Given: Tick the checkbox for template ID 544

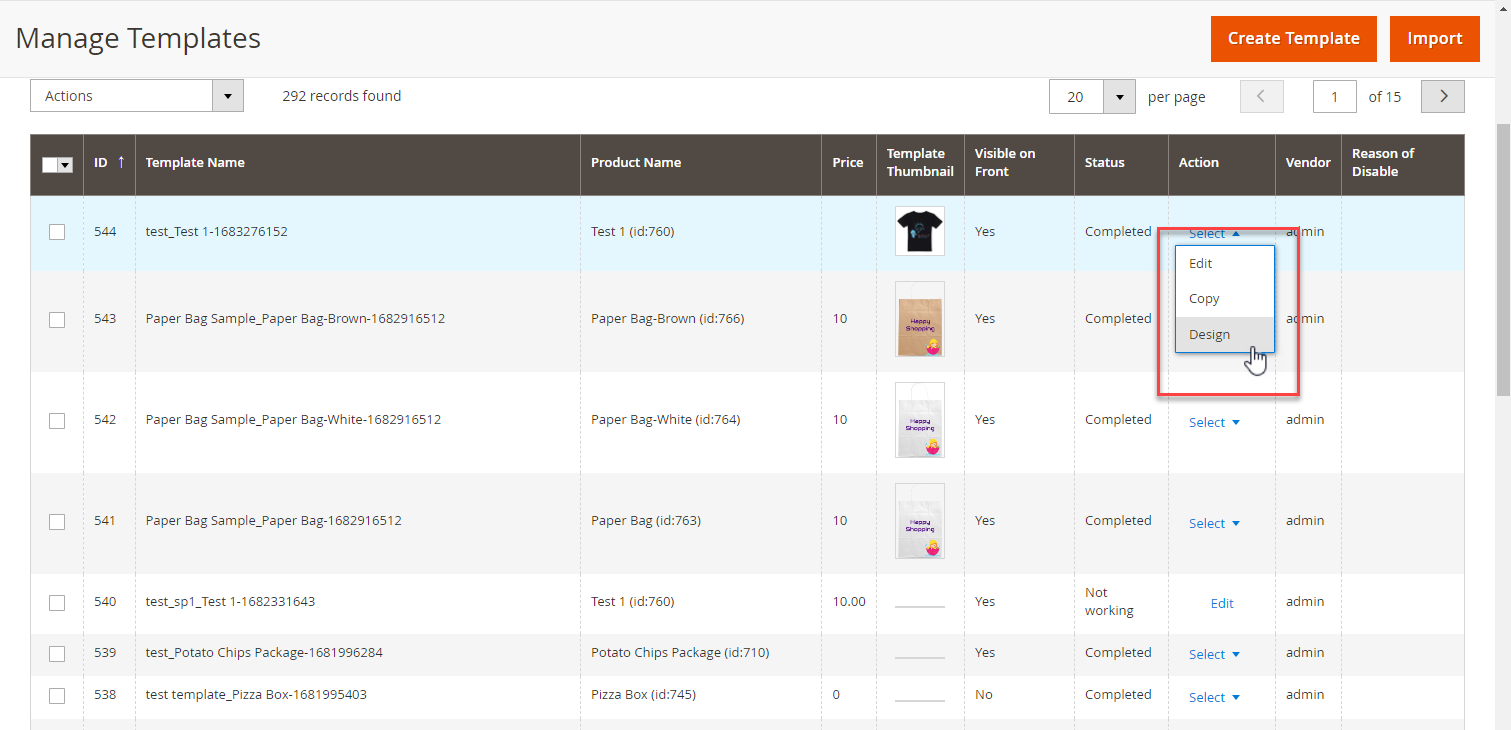Looking at the screenshot, I should (x=57, y=232).
